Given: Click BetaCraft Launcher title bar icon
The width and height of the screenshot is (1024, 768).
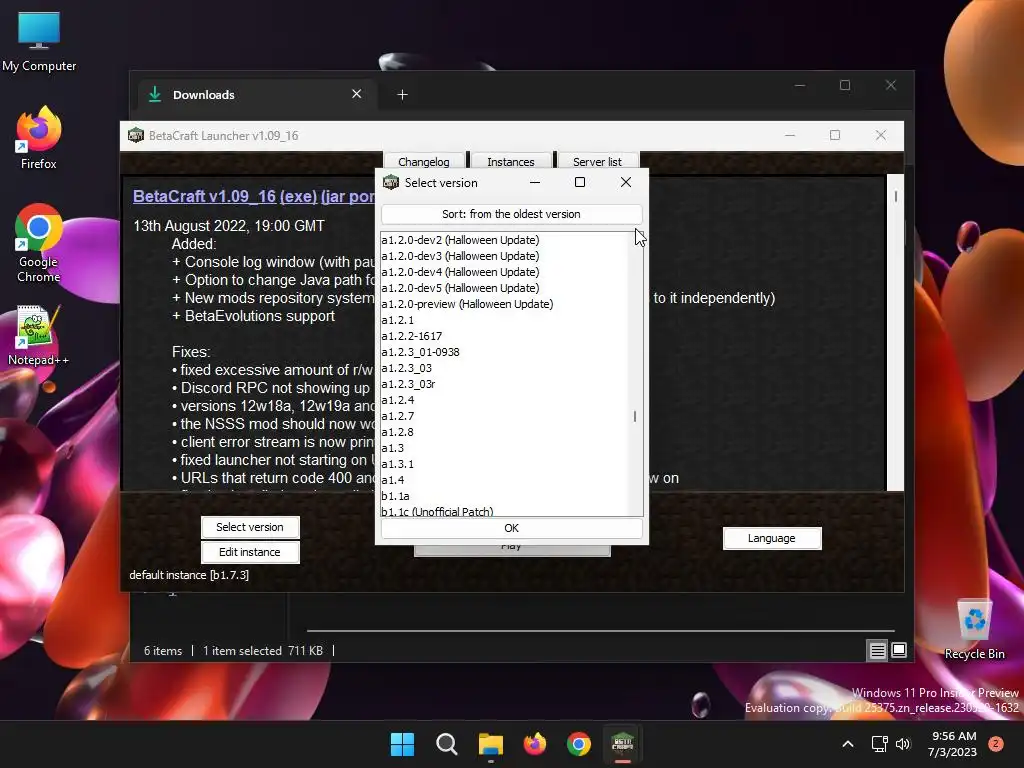Looking at the screenshot, I should (x=136, y=135).
